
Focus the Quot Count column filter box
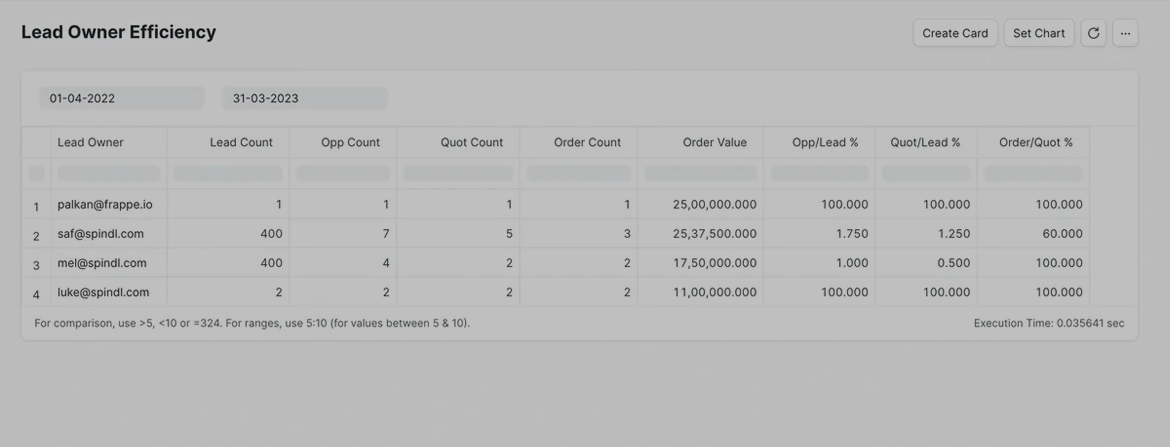tap(458, 173)
